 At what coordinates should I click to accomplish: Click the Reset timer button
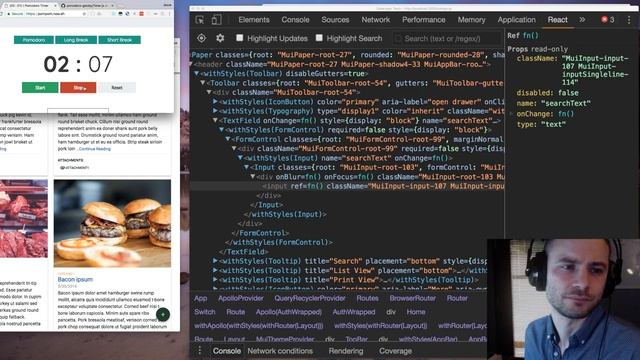(x=117, y=88)
